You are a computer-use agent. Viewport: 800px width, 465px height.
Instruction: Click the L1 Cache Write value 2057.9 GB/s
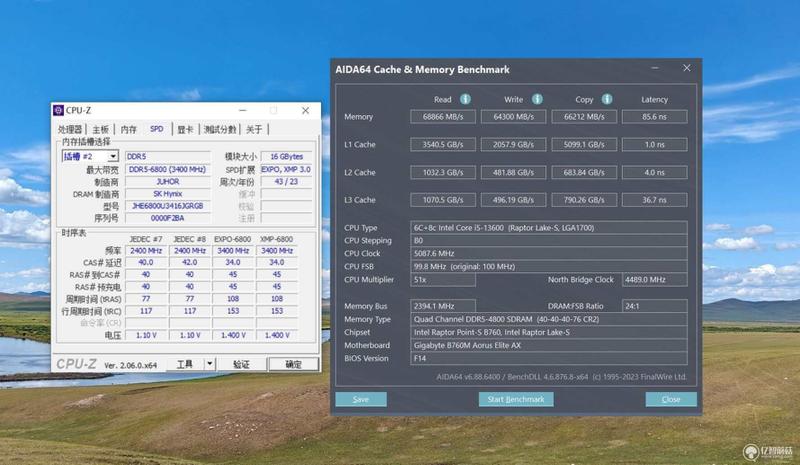click(x=513, y=144)
